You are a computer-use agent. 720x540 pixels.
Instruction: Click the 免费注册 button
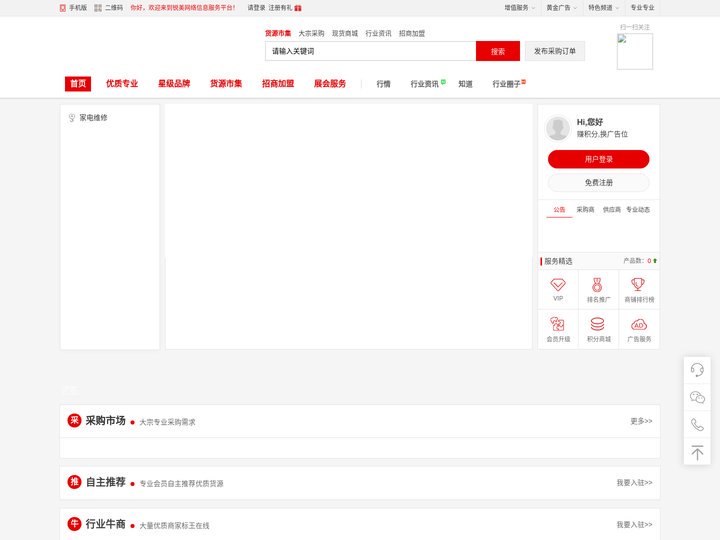point(598,183)
